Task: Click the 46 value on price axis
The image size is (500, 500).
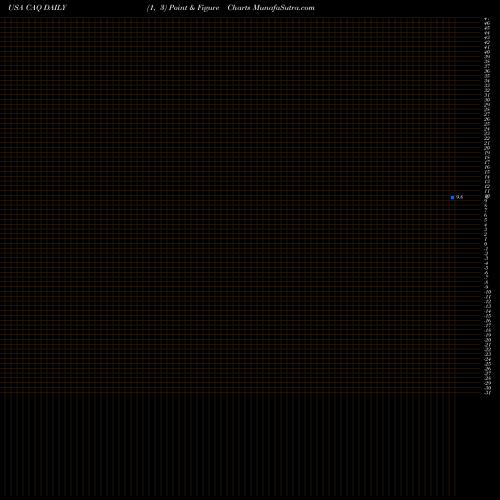Action: tap(487, 24)
